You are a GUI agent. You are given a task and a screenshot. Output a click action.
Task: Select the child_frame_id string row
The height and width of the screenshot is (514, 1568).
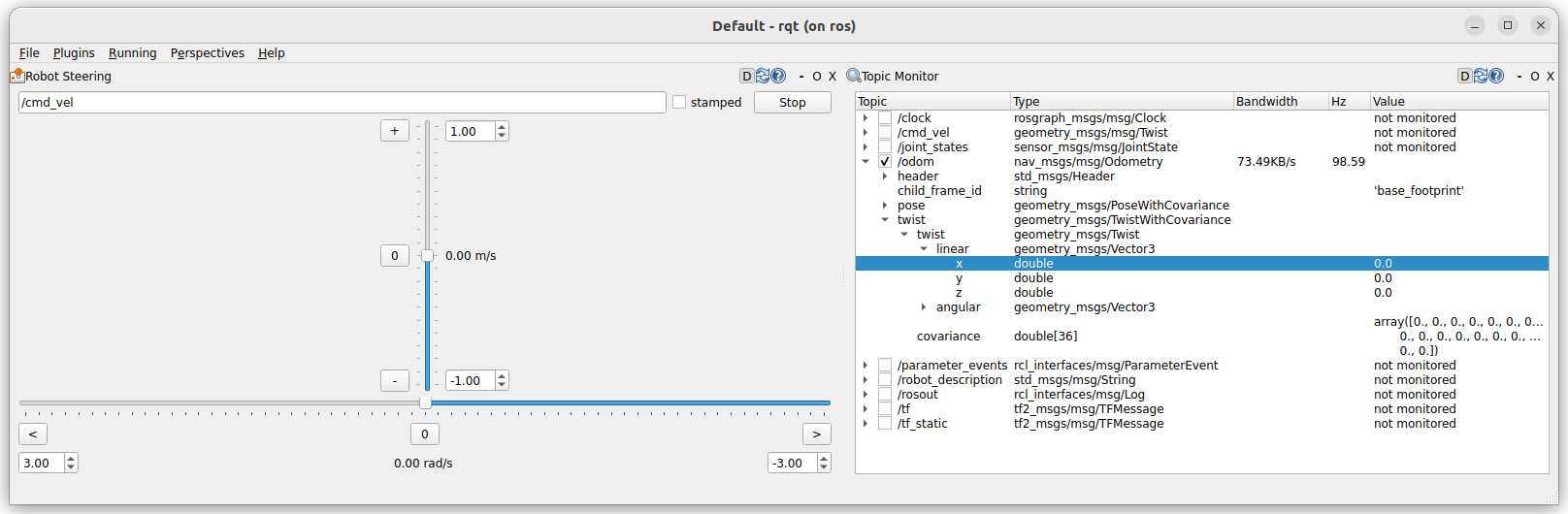point(1202,191)
